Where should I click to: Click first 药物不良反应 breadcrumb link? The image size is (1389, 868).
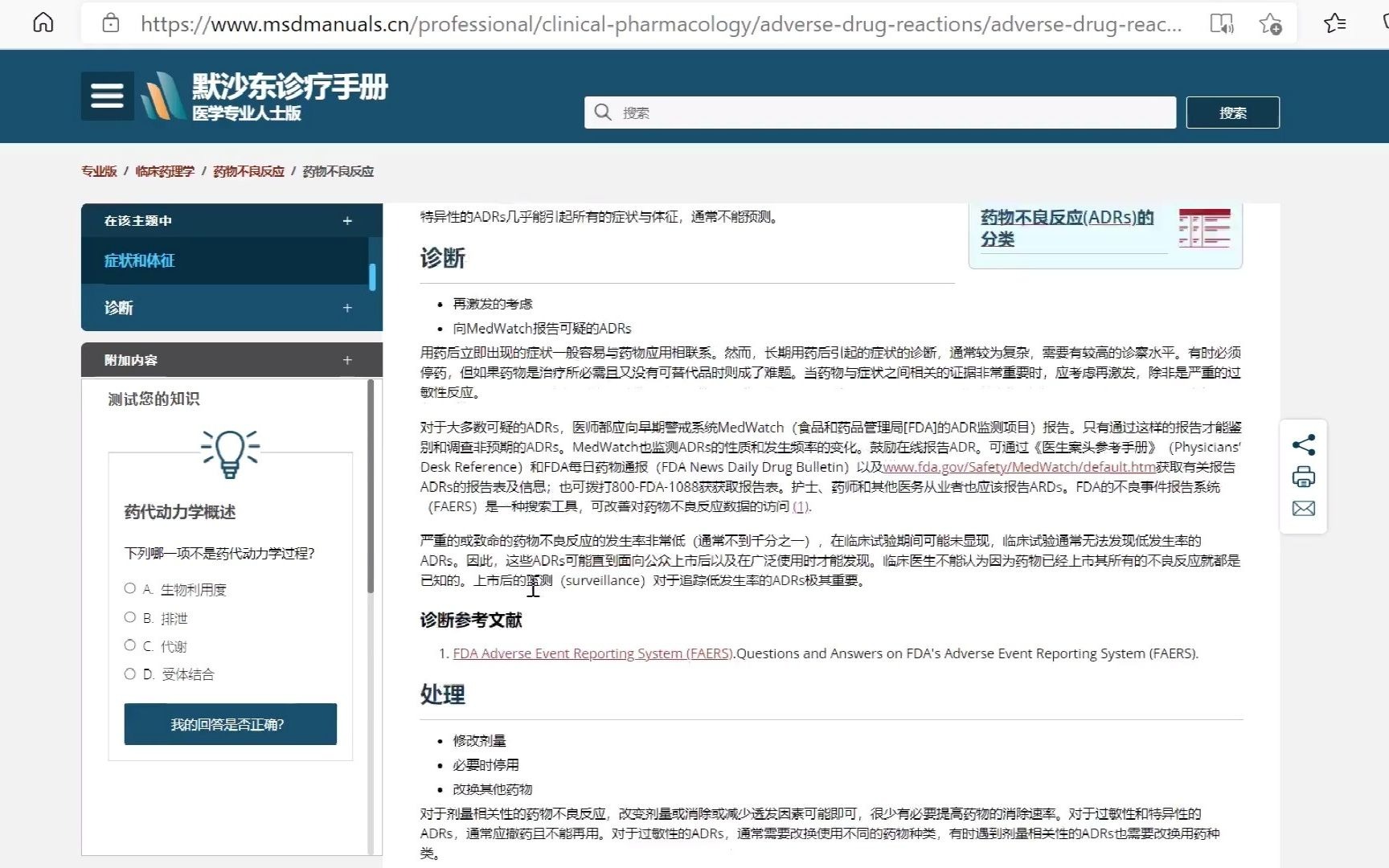(x=248, y=171)
